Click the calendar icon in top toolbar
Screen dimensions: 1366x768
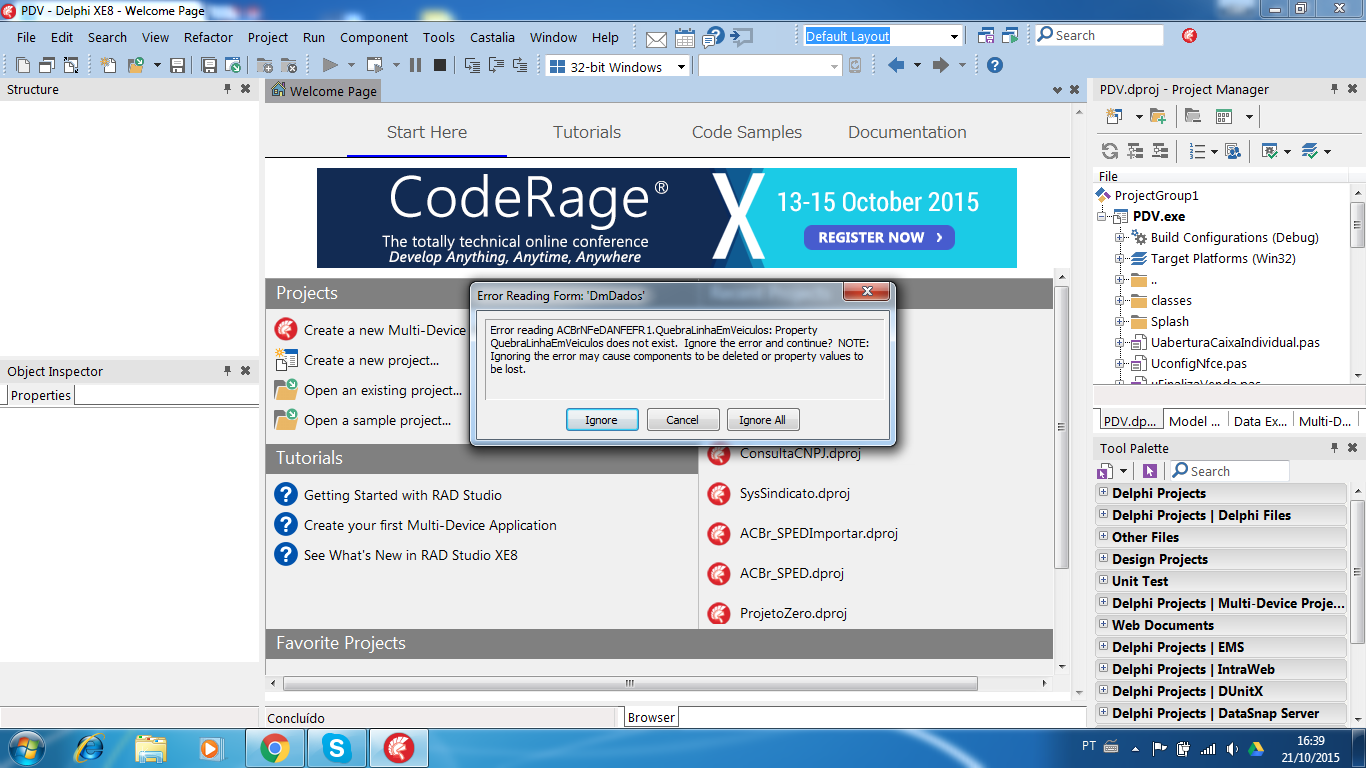tap(685, 38)
